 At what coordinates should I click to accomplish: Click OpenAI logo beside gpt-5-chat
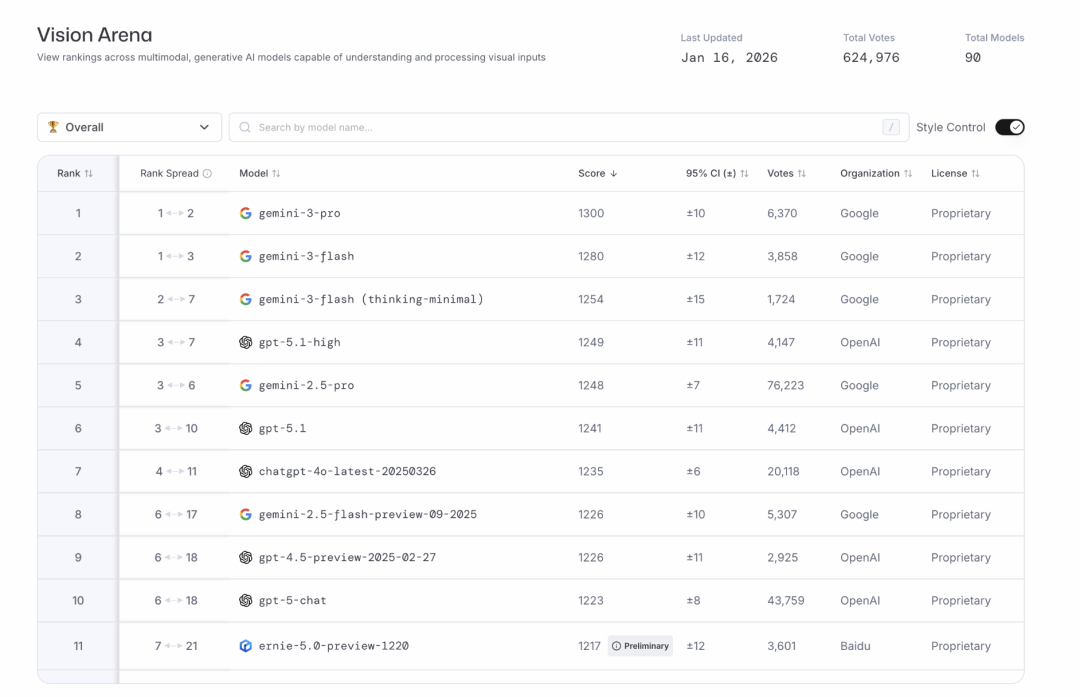[x=245, y=601]
